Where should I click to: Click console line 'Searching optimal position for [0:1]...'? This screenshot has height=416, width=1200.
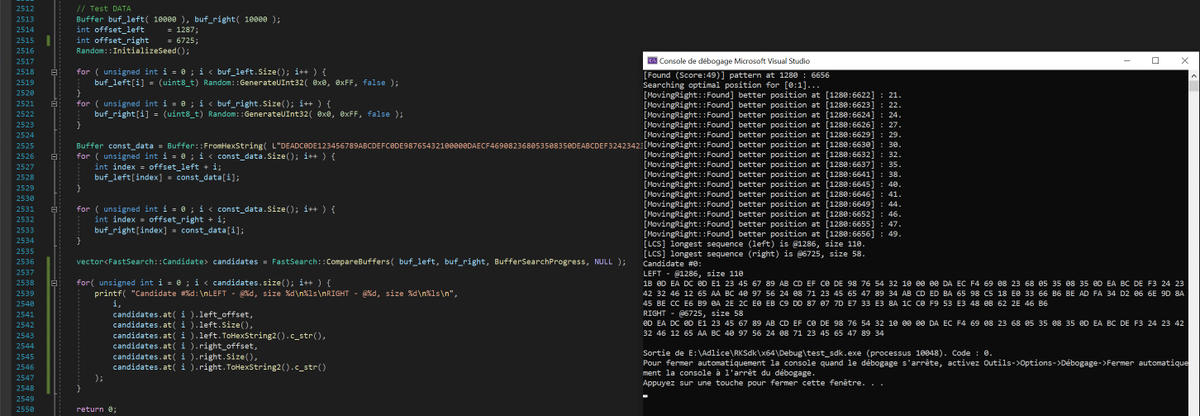tap(733, 86)
